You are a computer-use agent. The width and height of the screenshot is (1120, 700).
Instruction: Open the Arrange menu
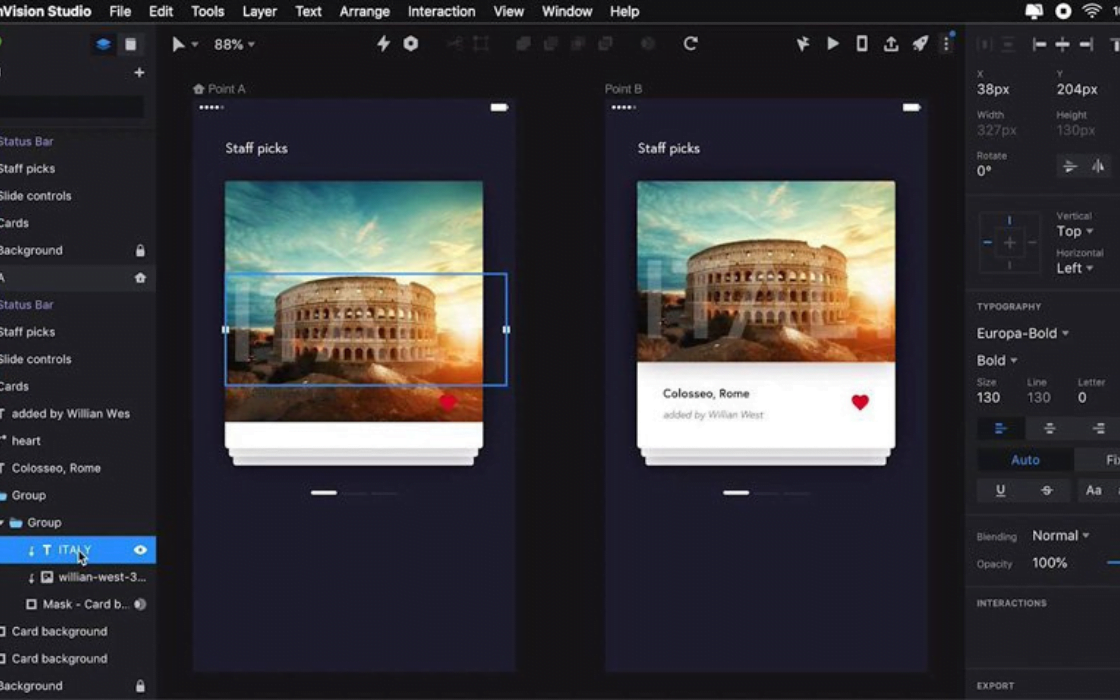click(365, 11)
